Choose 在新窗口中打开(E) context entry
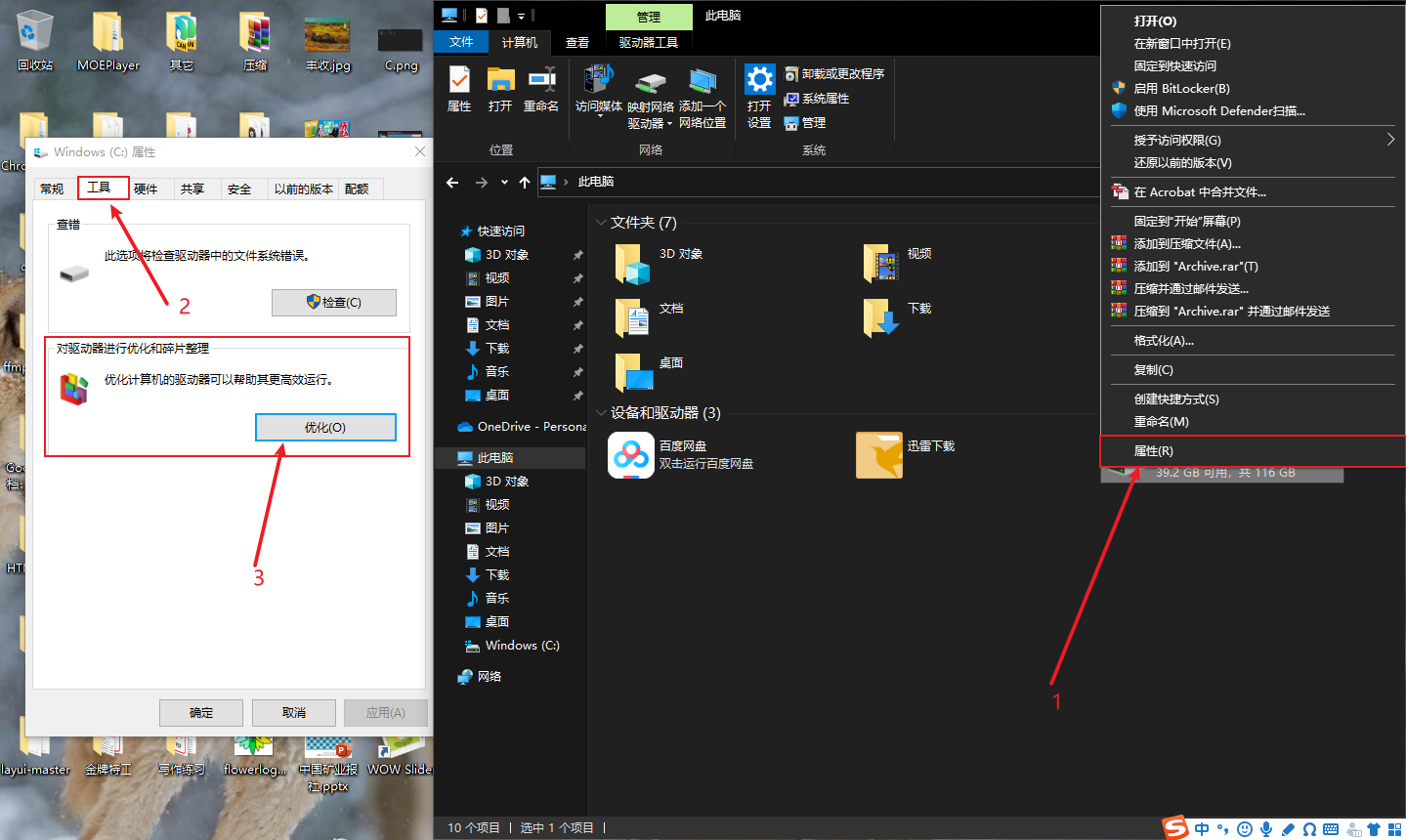Viewport: 1406px width, 840px height. click(1253, 43)
